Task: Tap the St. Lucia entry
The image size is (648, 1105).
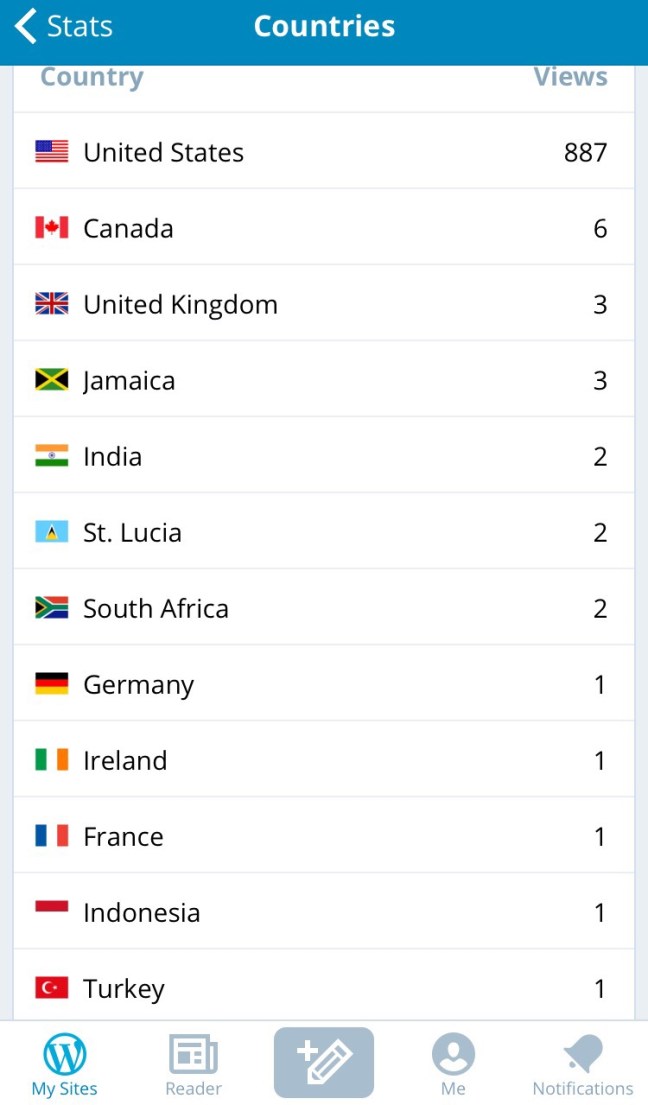Action: tap(132, 532)
